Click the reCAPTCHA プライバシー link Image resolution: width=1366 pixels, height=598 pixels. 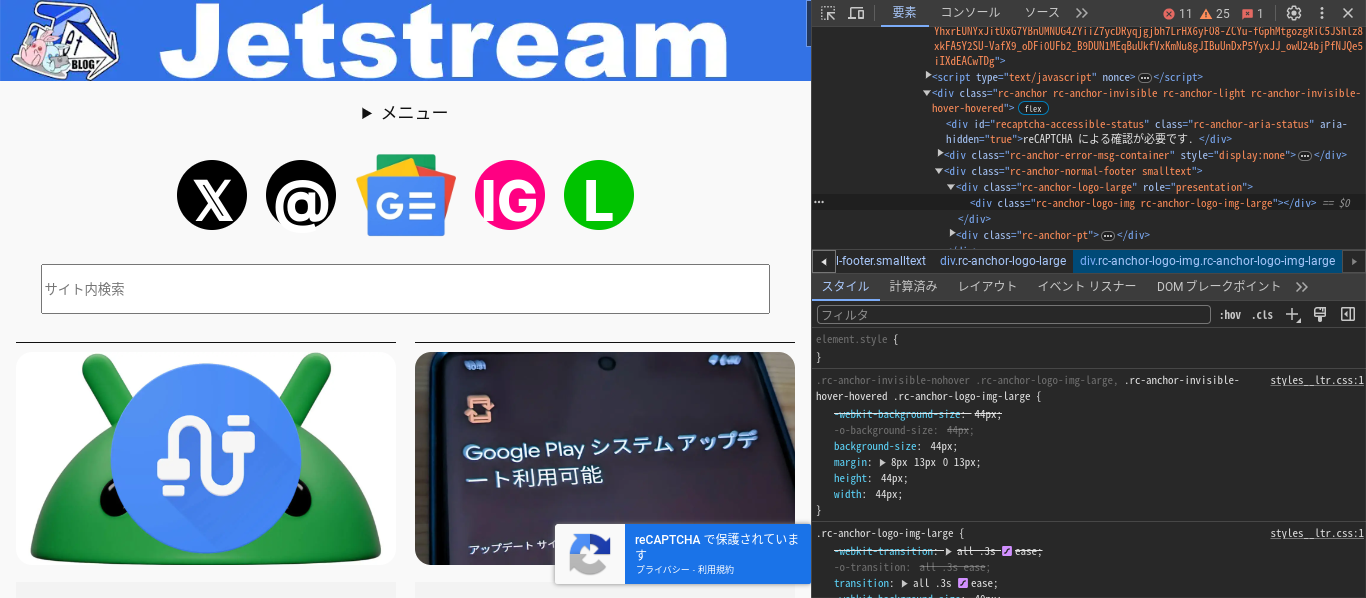[661, 569]
